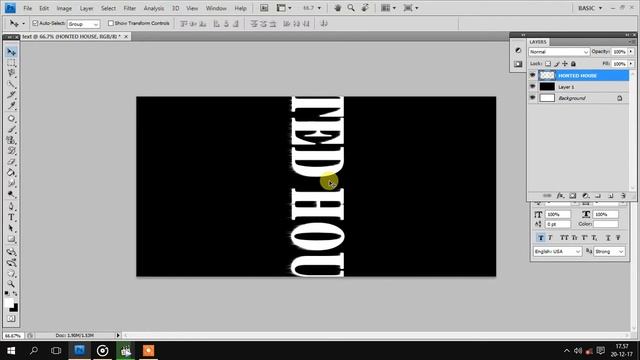Toggle lock transparent pixels

(548, 64)
